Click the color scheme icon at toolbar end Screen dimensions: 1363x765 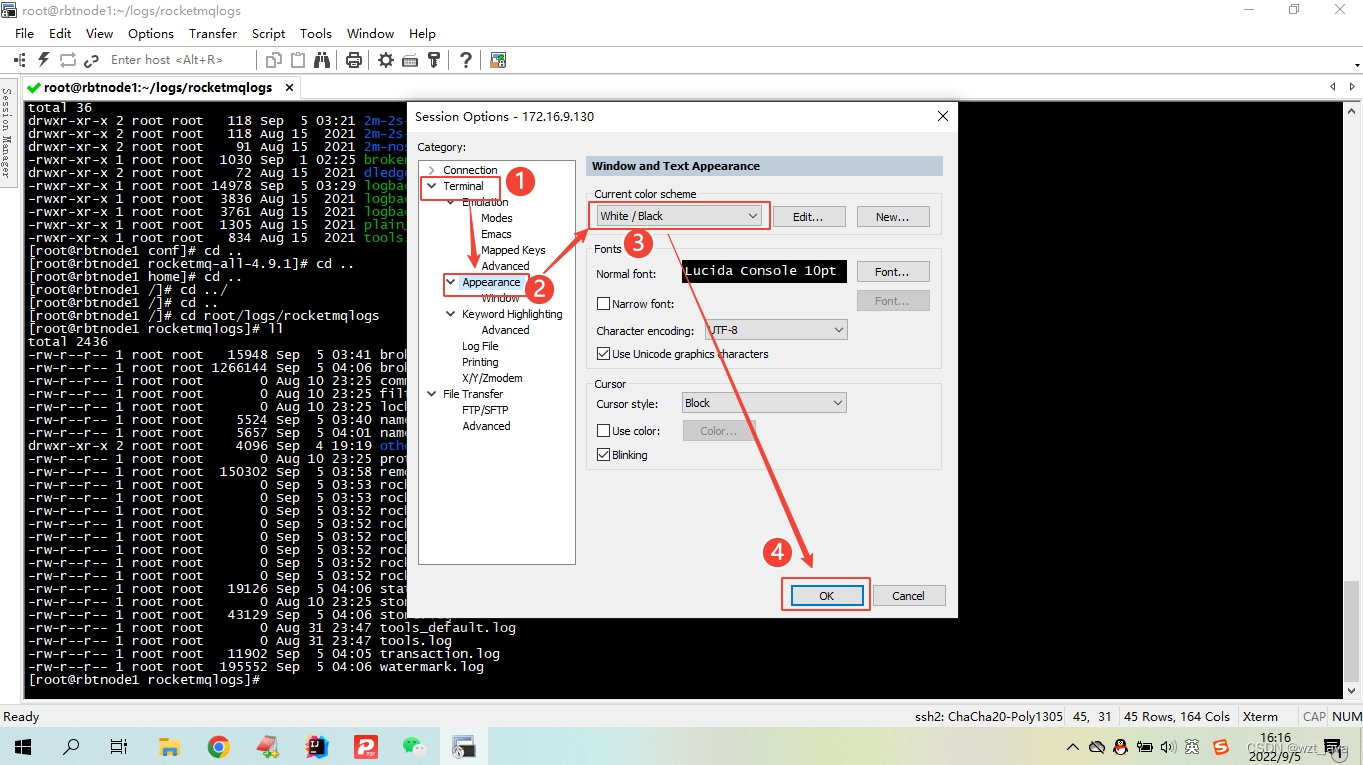[x=497, y=60]
